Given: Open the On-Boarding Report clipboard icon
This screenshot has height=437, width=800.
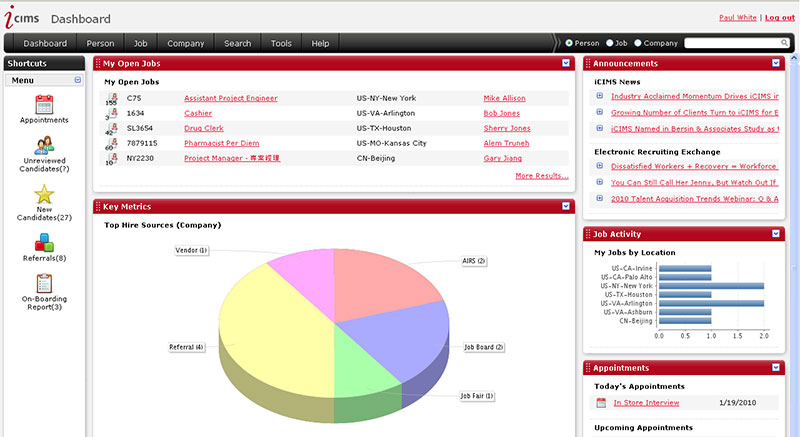Looking at the screenshot, I should pos(43,284).
